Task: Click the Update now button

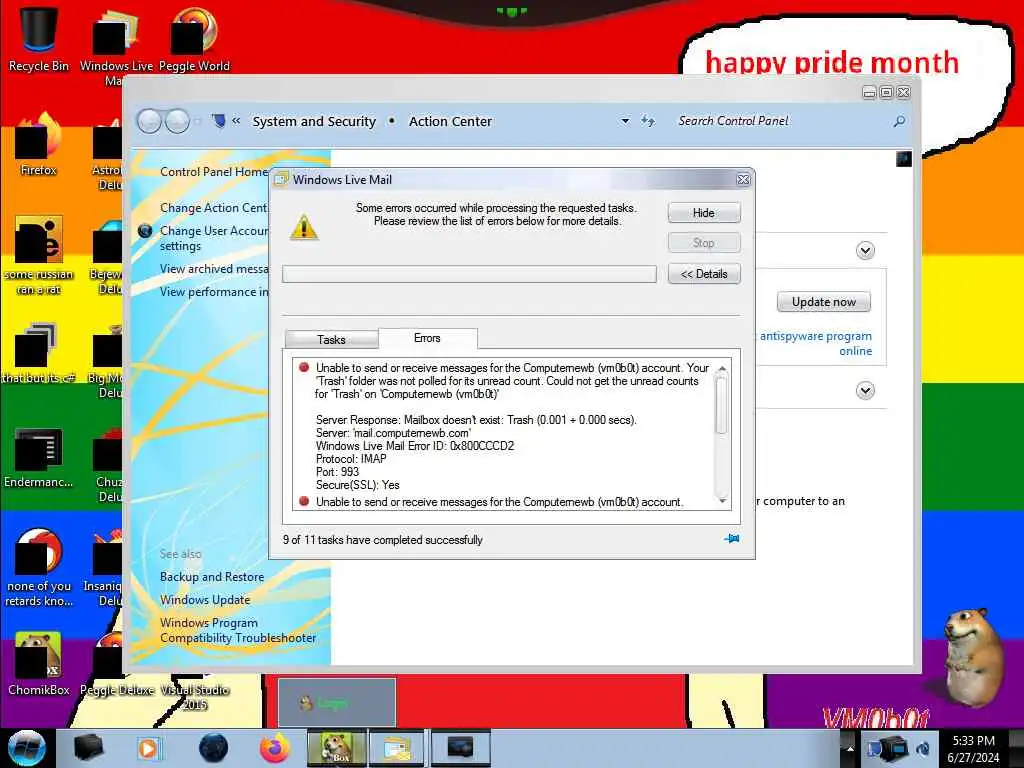Action: 824,302
